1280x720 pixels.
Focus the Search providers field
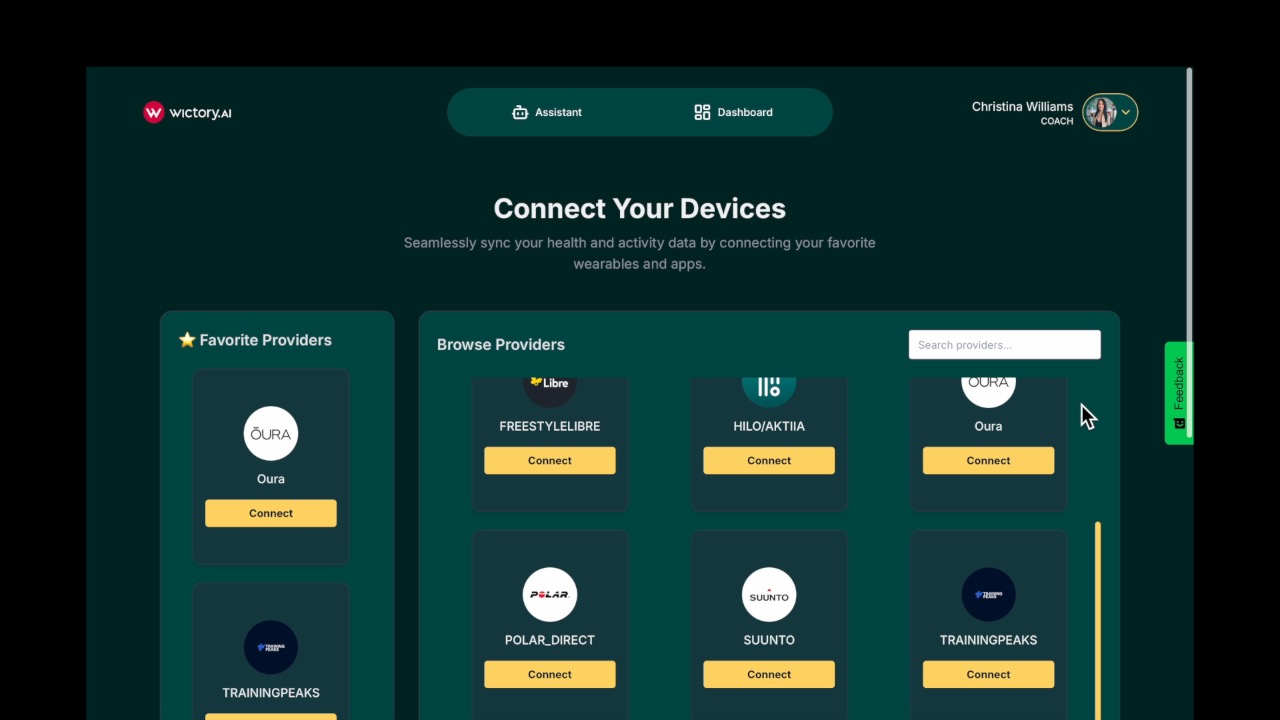click(1004, 345)
